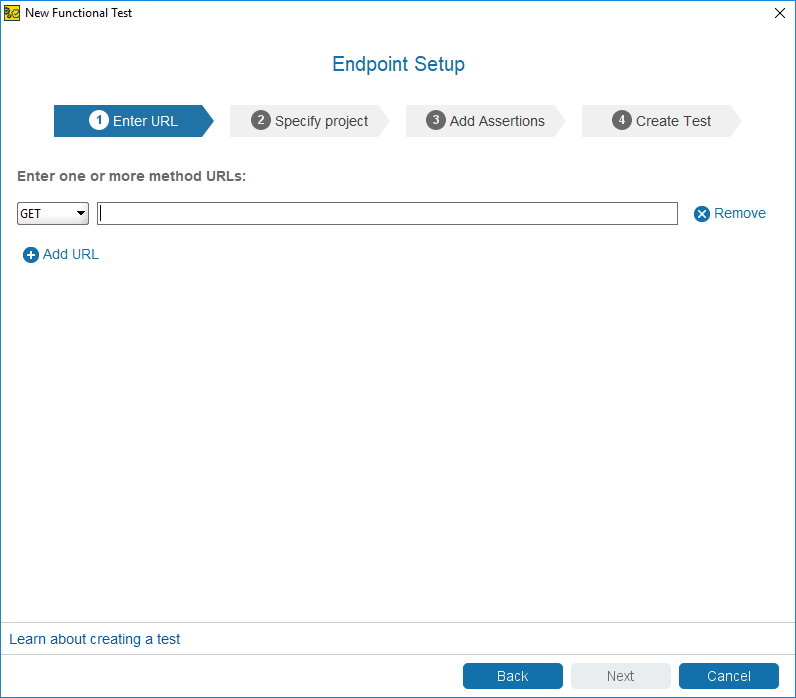Click the Add URL plus icon

(30, 255)
